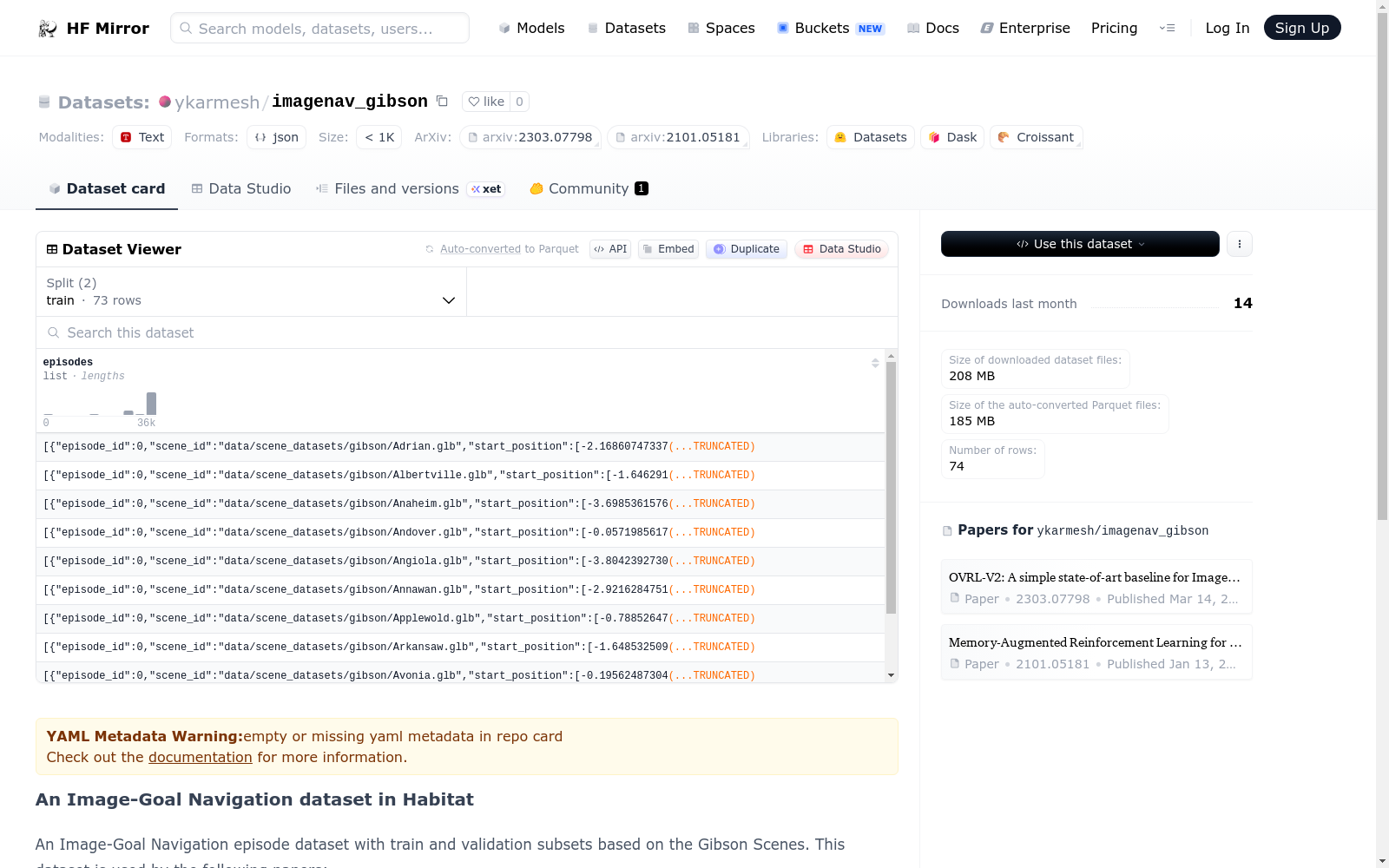1389x868 pixels.
Task: Go to the Enterprise page
Action: pos(1025,29)
